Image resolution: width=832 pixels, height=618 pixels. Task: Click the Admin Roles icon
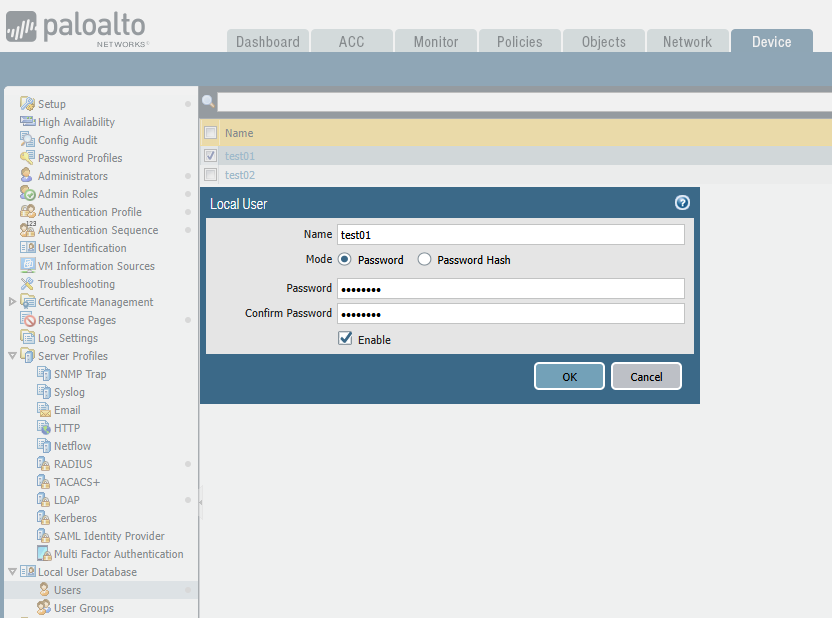click(28, 193)
